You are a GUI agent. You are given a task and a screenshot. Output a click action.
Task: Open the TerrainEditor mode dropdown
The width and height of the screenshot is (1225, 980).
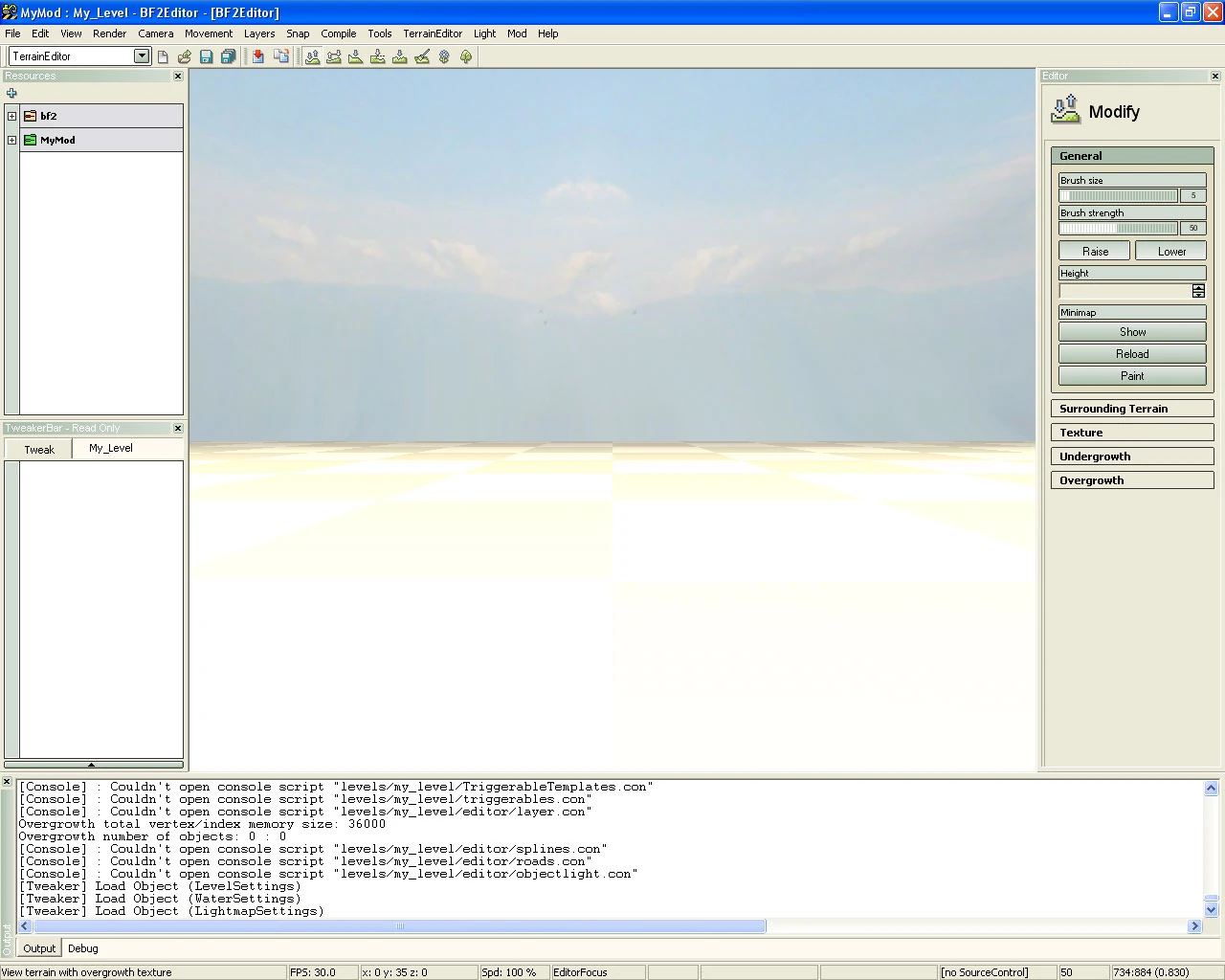coord(142,56)
